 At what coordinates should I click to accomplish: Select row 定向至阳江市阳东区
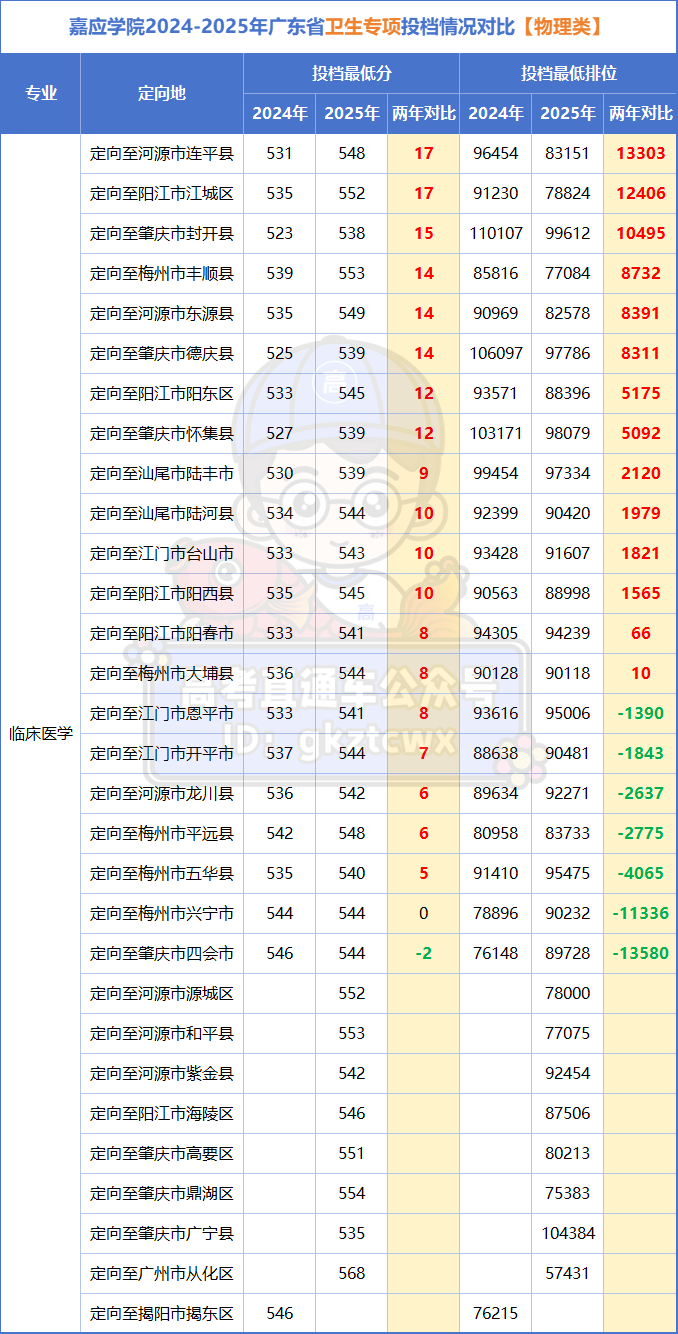pos(379,394)
